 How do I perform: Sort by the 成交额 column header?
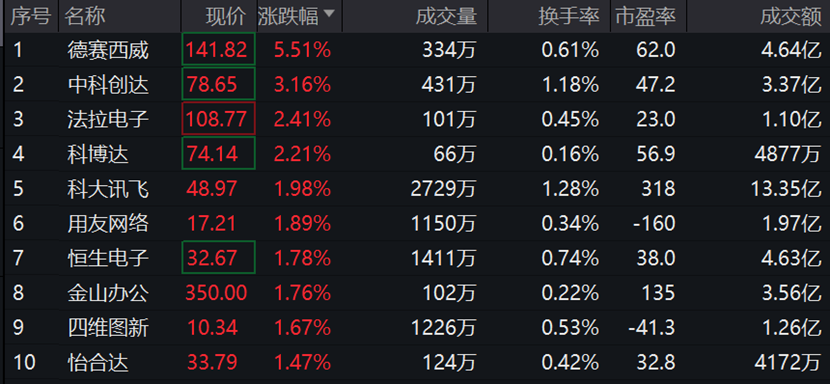[x=791, y=16]
